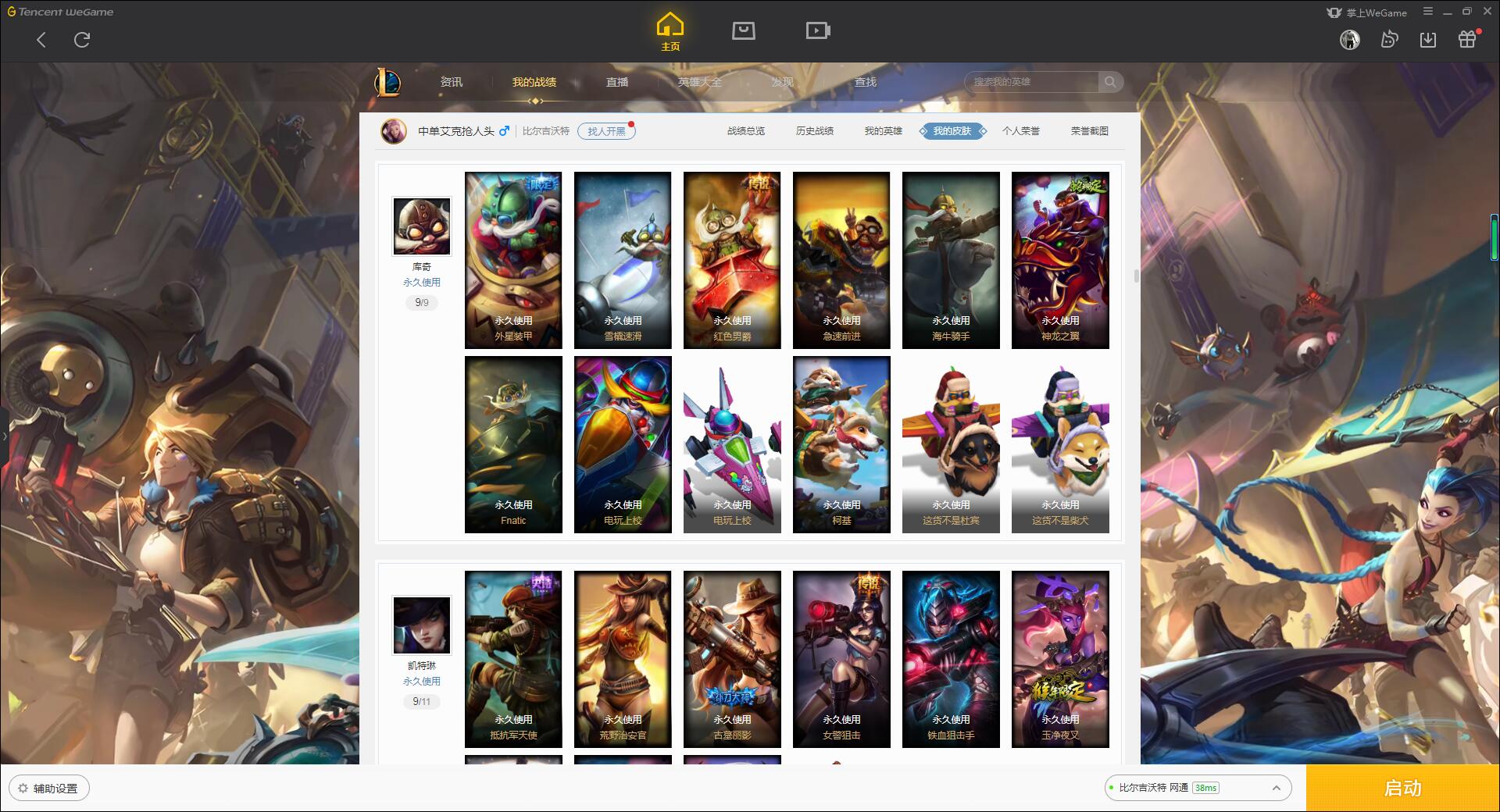Open the user avatar icon at top right
Screen dimensions: 1500x812
click(x=1350, y=40)
